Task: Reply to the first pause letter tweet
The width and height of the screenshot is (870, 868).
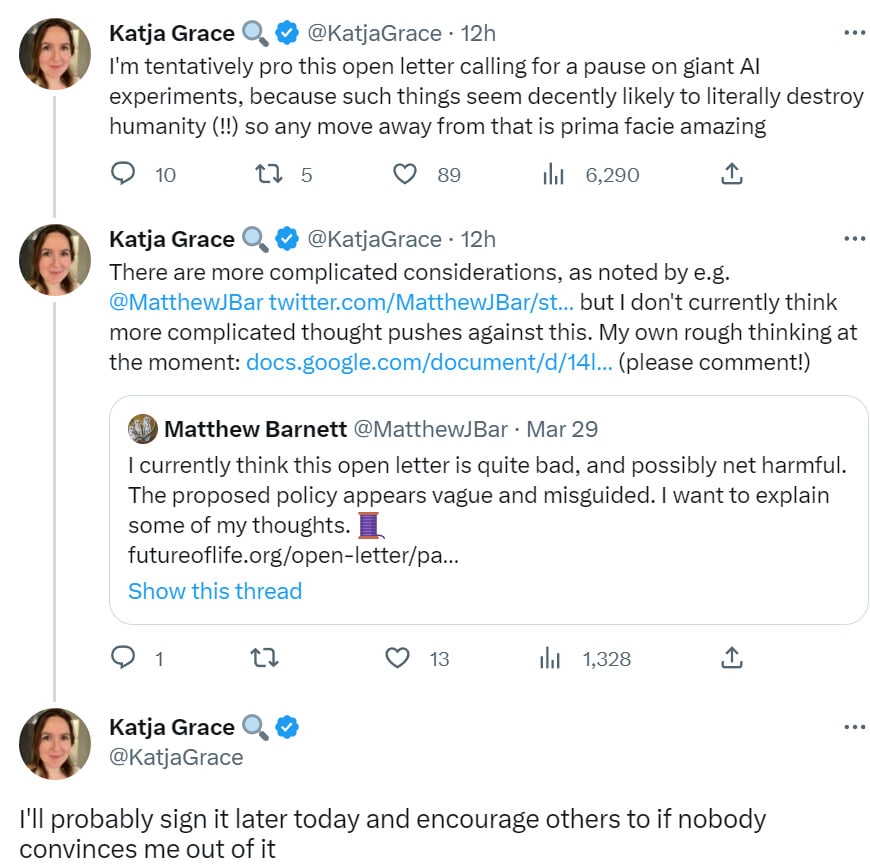Action: point(123,174)
